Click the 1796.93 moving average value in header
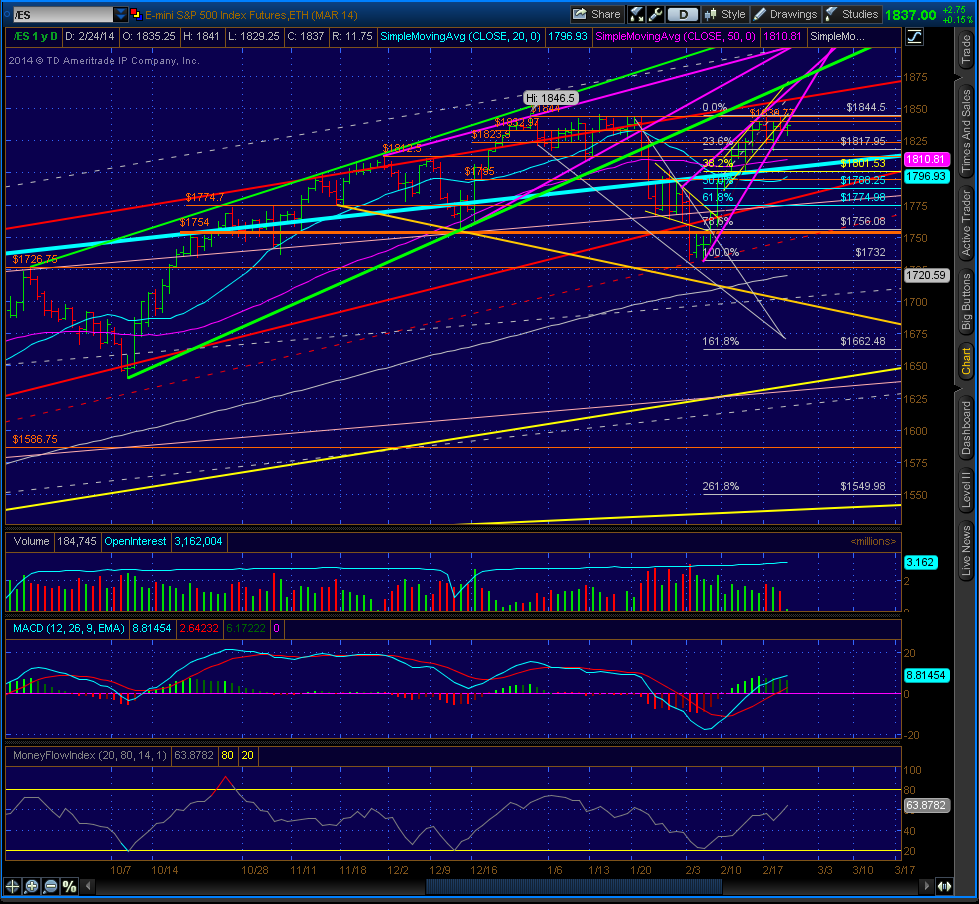979x904 pixels. tap(568, 37)
